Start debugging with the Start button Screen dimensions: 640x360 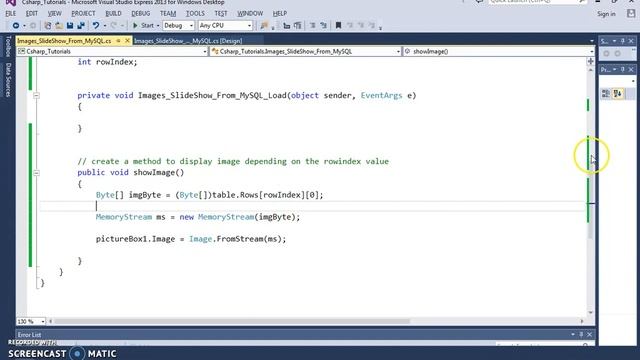[143, 25]
